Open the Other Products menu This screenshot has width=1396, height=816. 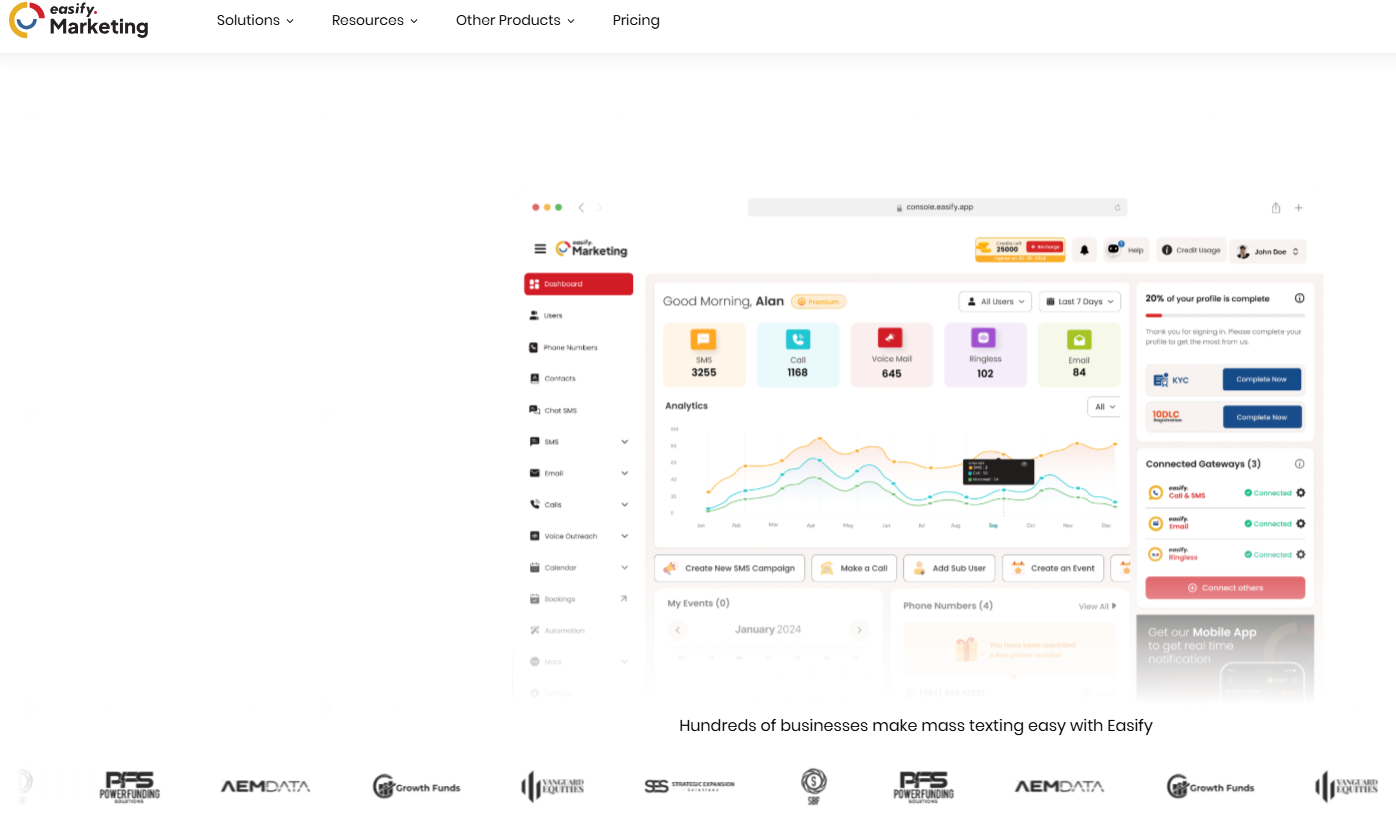point(515,20)
